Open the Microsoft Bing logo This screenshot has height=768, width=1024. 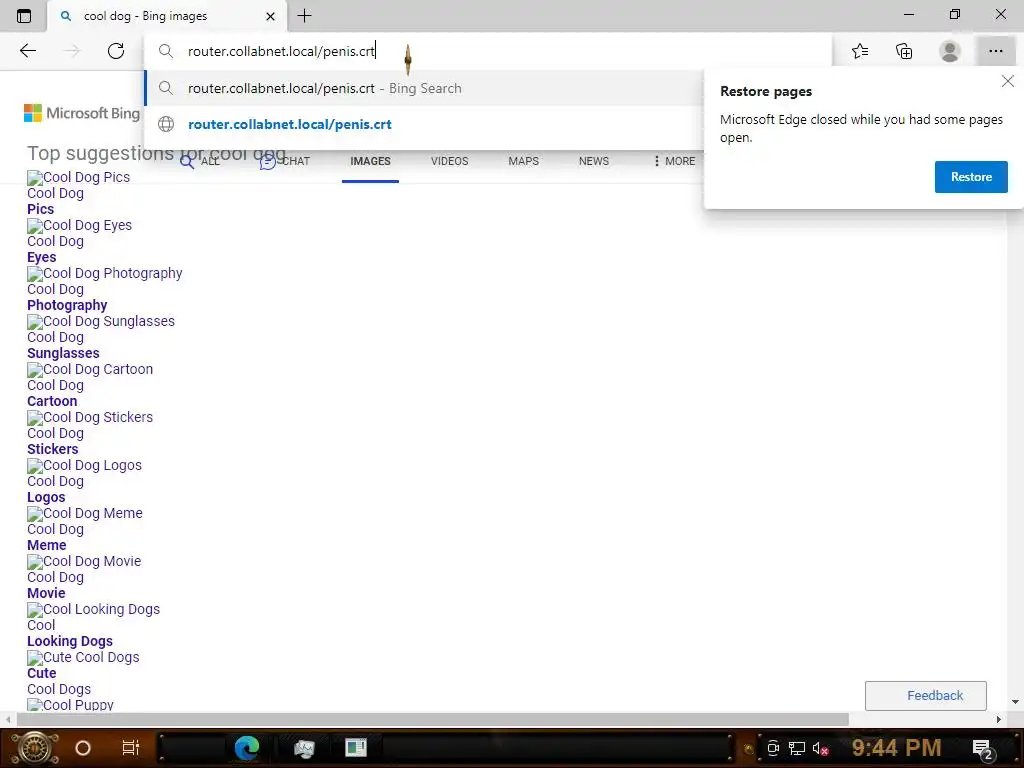click(x=82, y=113)
